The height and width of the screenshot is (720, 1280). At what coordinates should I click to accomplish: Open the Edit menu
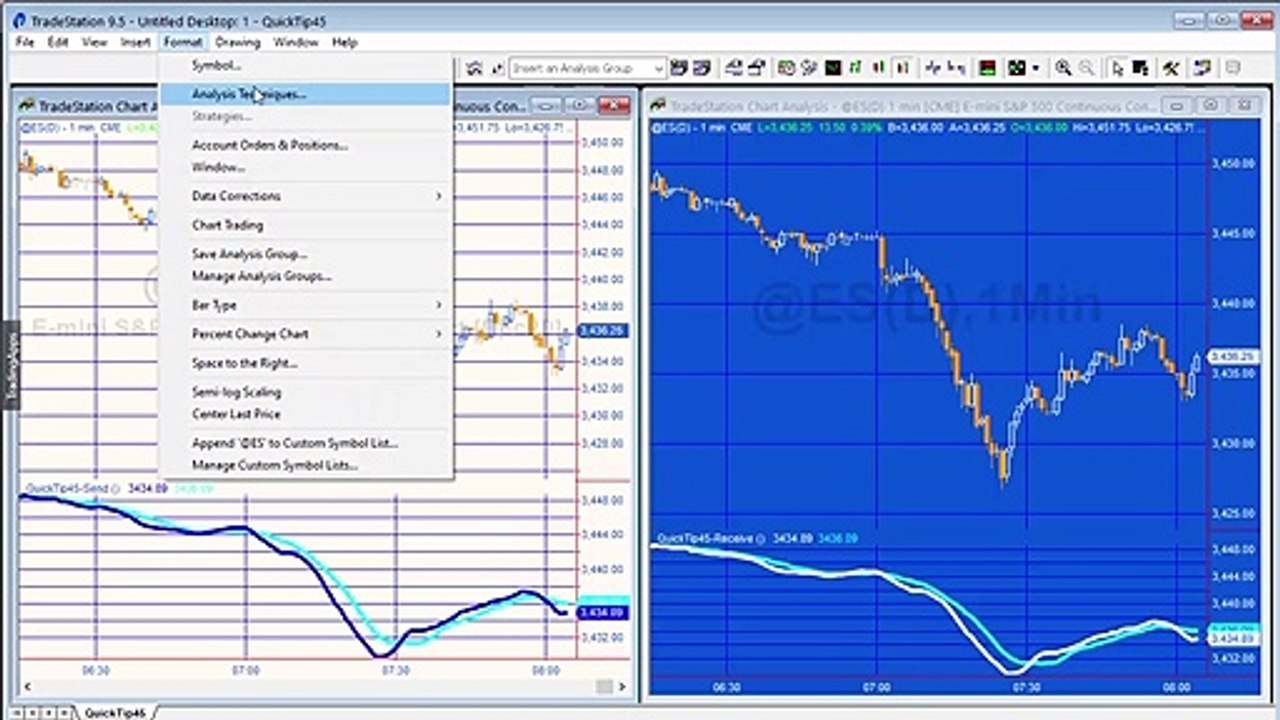point(58,42)
